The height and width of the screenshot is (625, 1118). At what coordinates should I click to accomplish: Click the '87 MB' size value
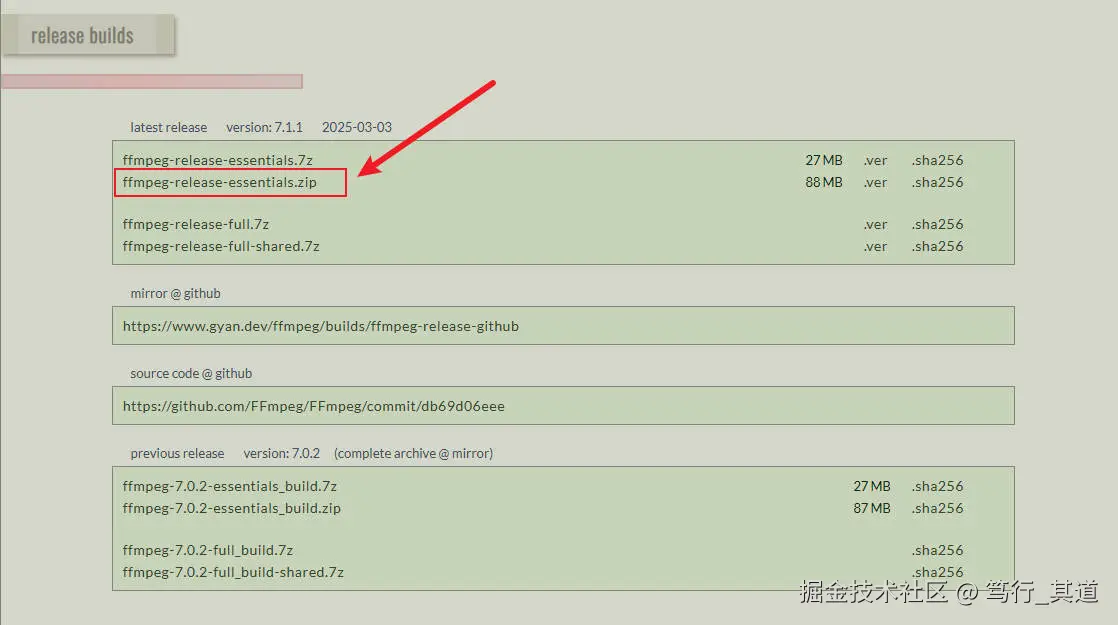click(872, 508)
